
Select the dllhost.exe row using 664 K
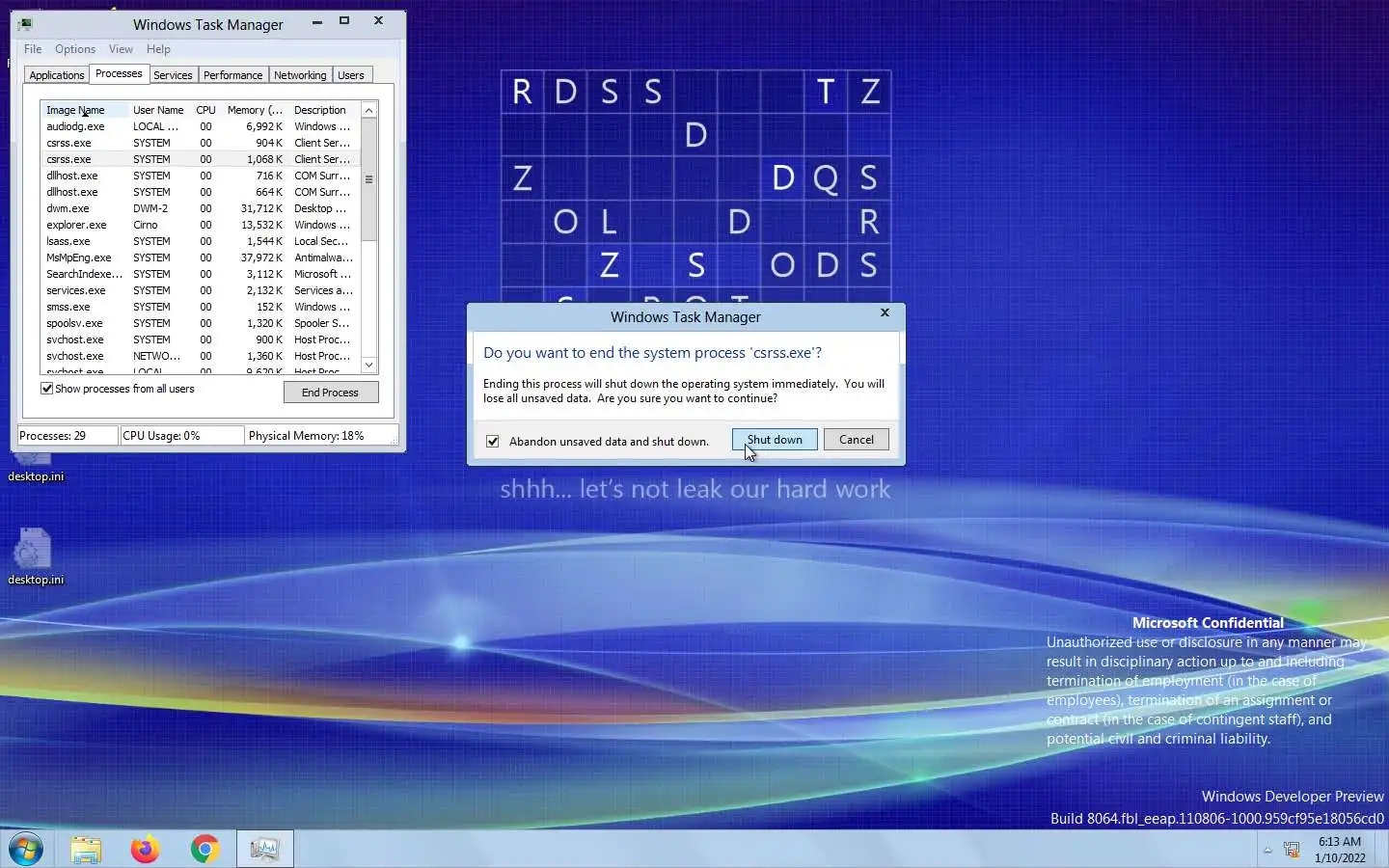[x=201, y=192]
